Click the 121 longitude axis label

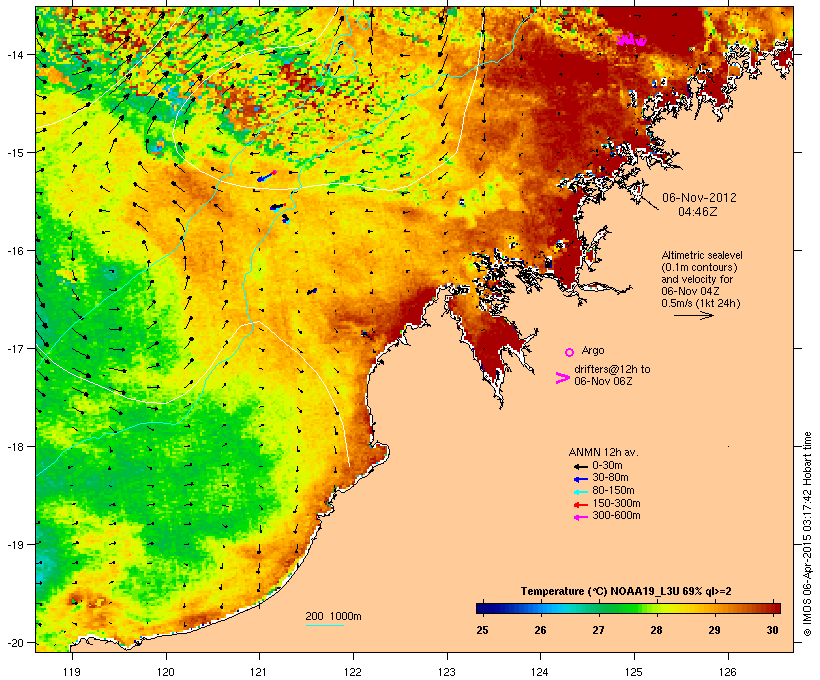(259, 672)
